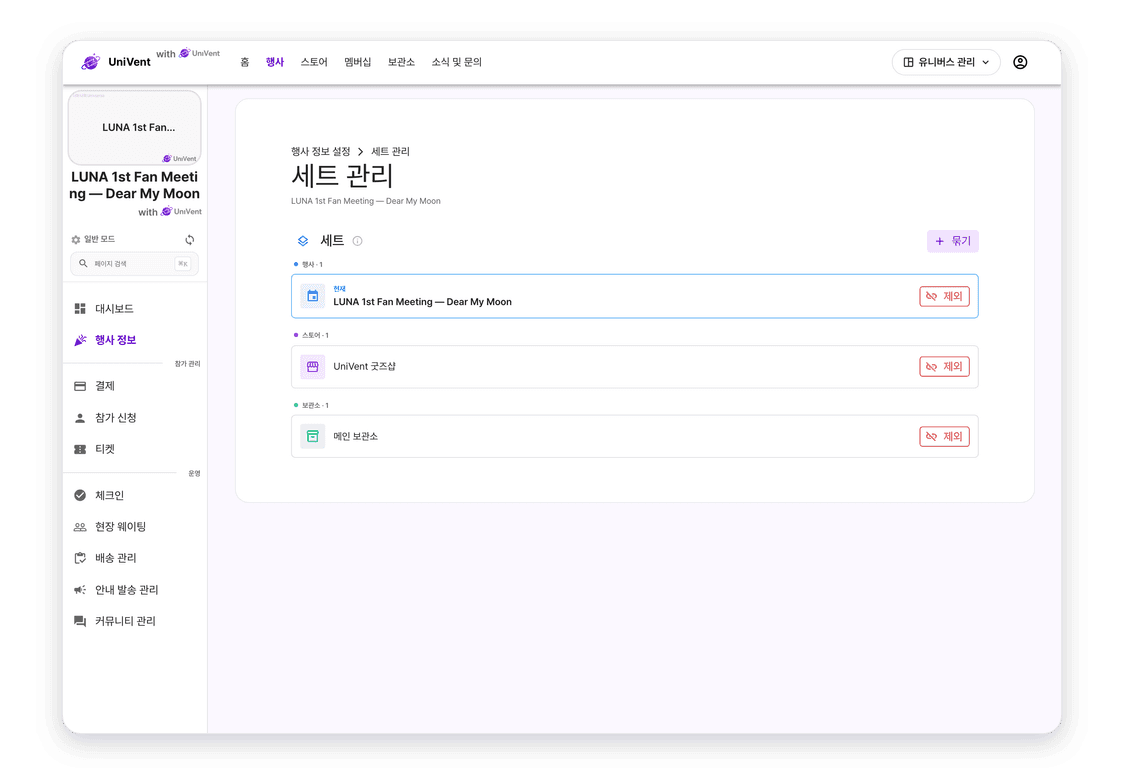Screen dimensions: 1130x776
Task: Open the 유니버스 관리 dropdown
Action: 946,62
